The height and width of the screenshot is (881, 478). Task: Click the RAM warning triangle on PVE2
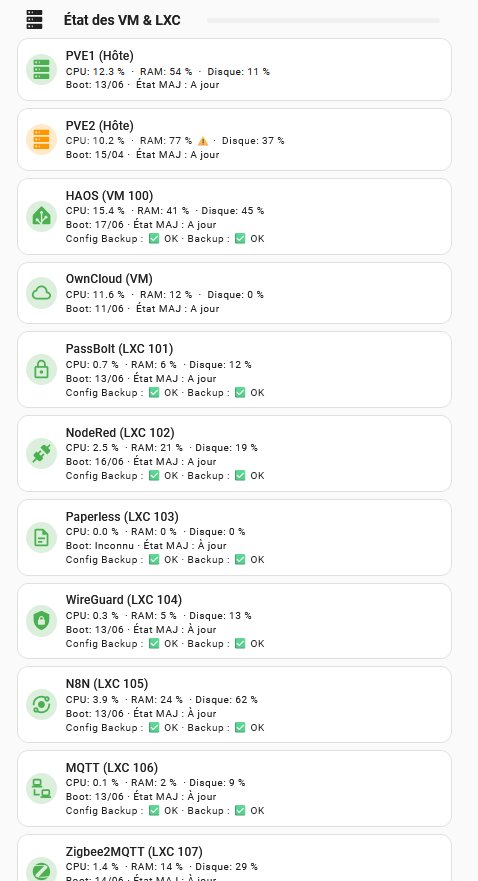203,141
